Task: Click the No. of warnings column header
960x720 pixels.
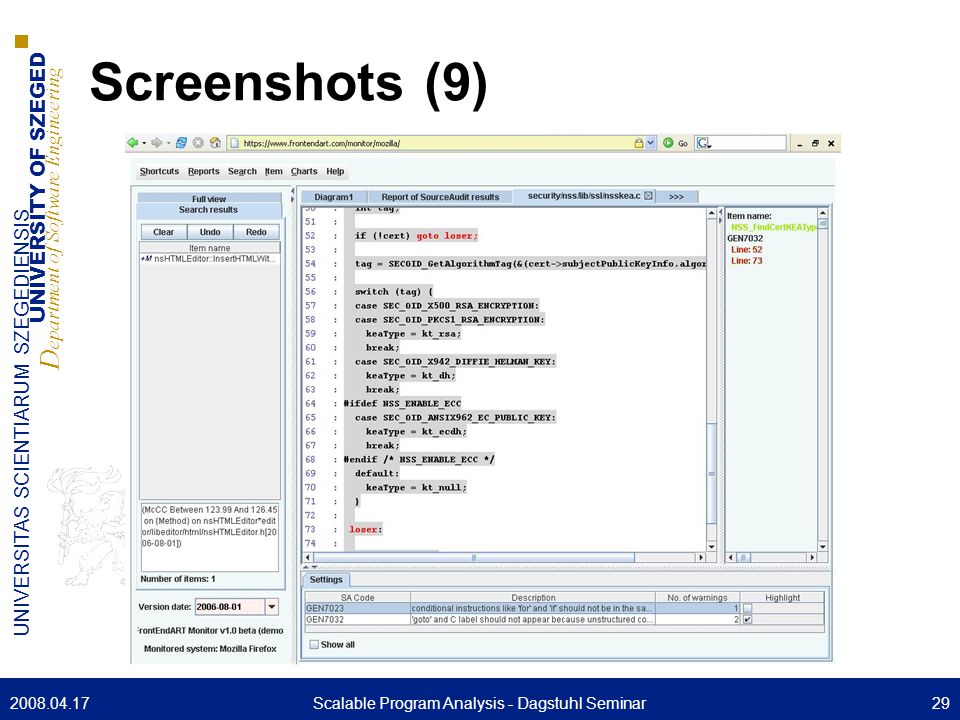Action: [697, 598]
